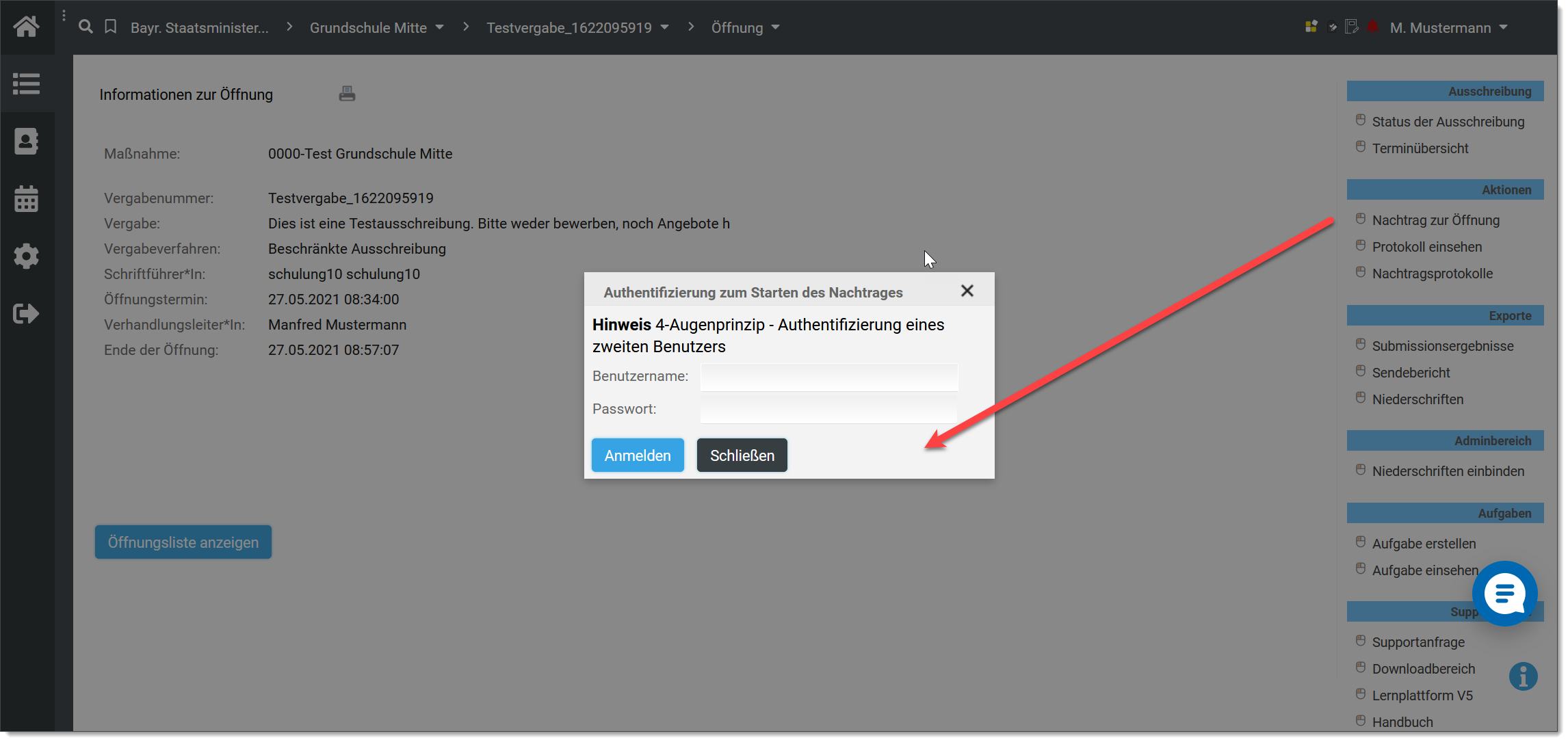Click the Schließen button
The height and width of the screenshot is (742, 1568).
(x=742, y=455)
